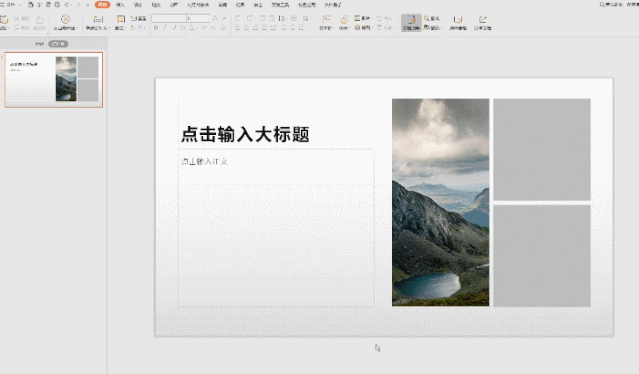Click the Format Painter brush icon

(40, 19)
